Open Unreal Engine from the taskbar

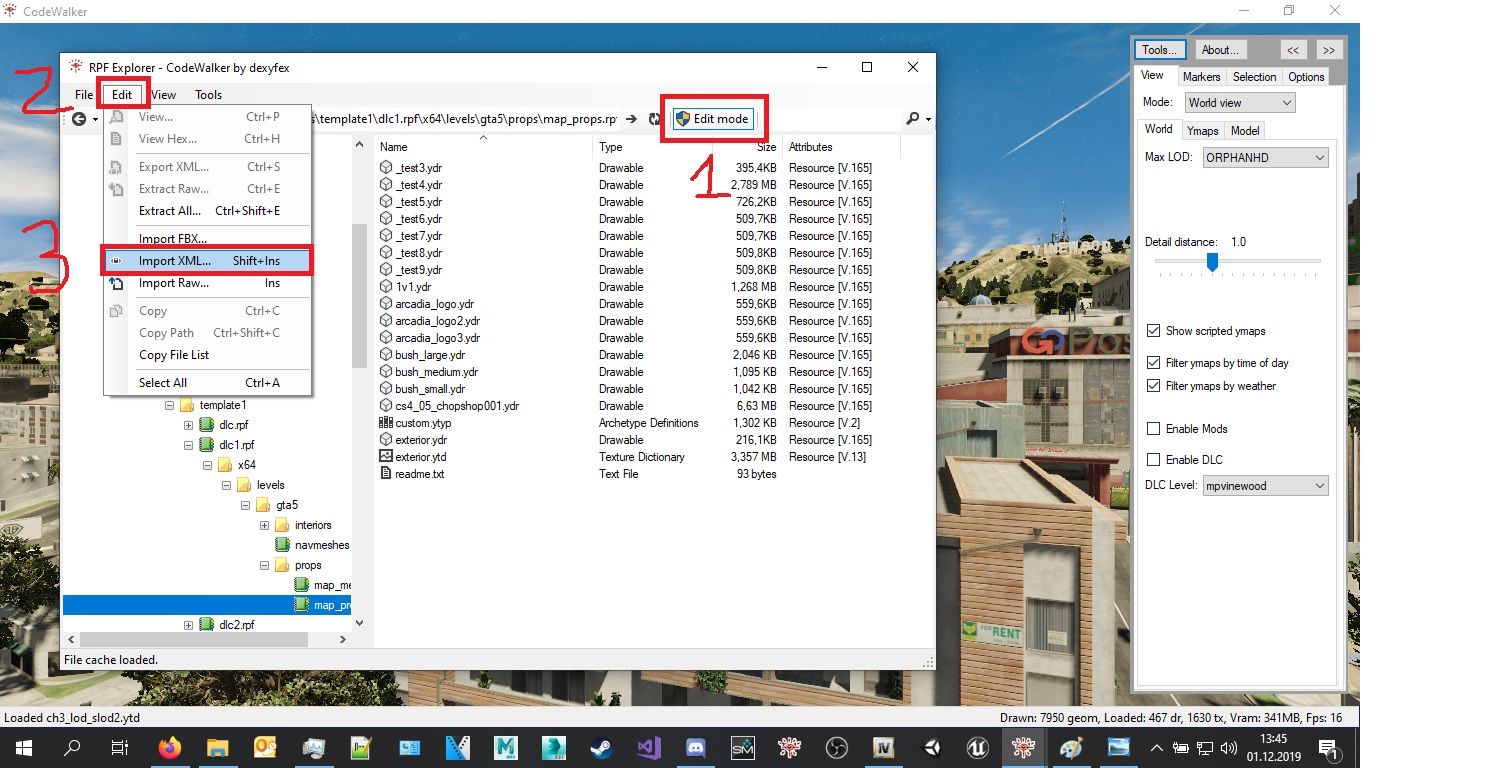click(979, 747)
